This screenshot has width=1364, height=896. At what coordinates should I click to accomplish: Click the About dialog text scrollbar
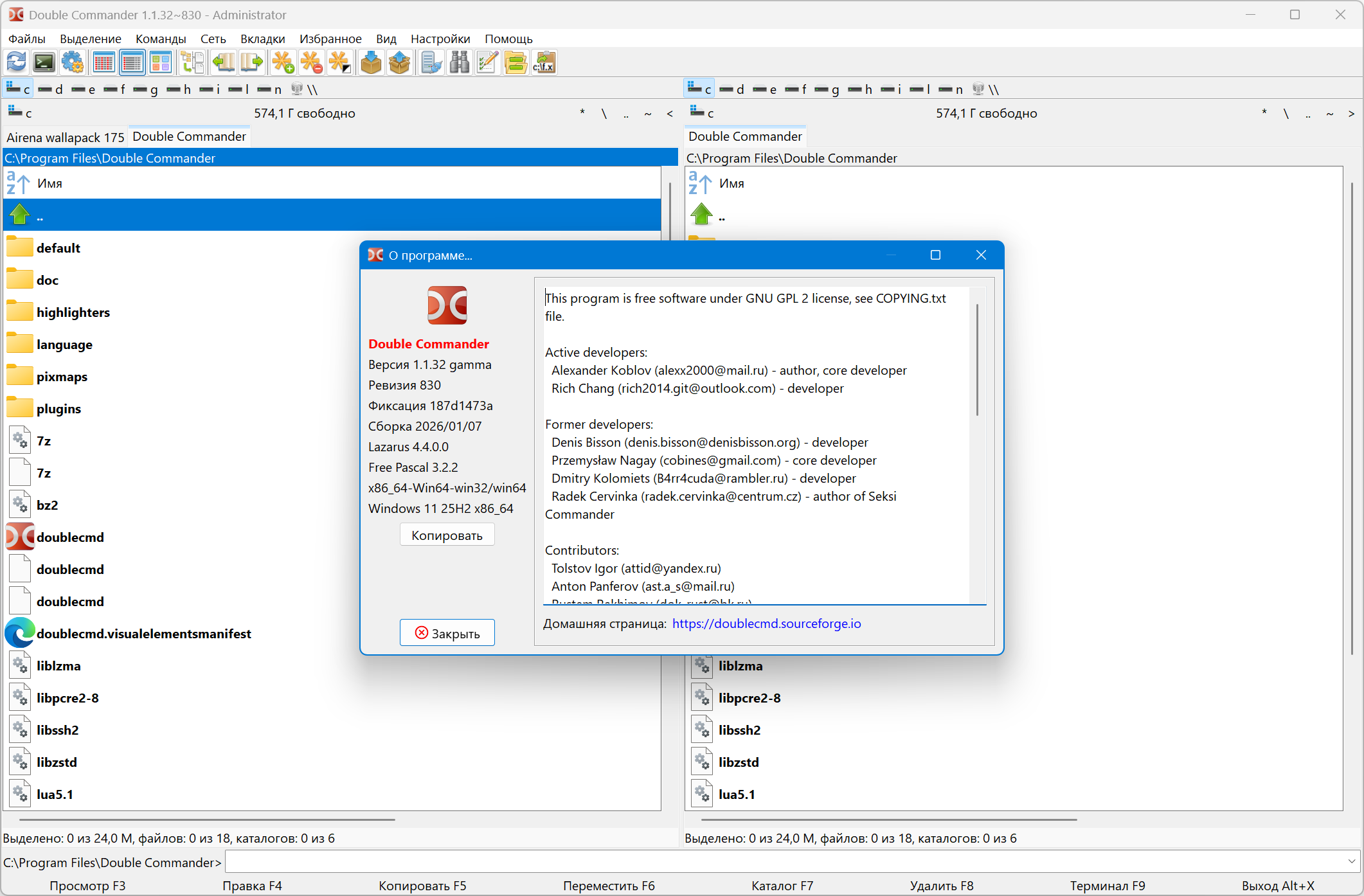977,360
